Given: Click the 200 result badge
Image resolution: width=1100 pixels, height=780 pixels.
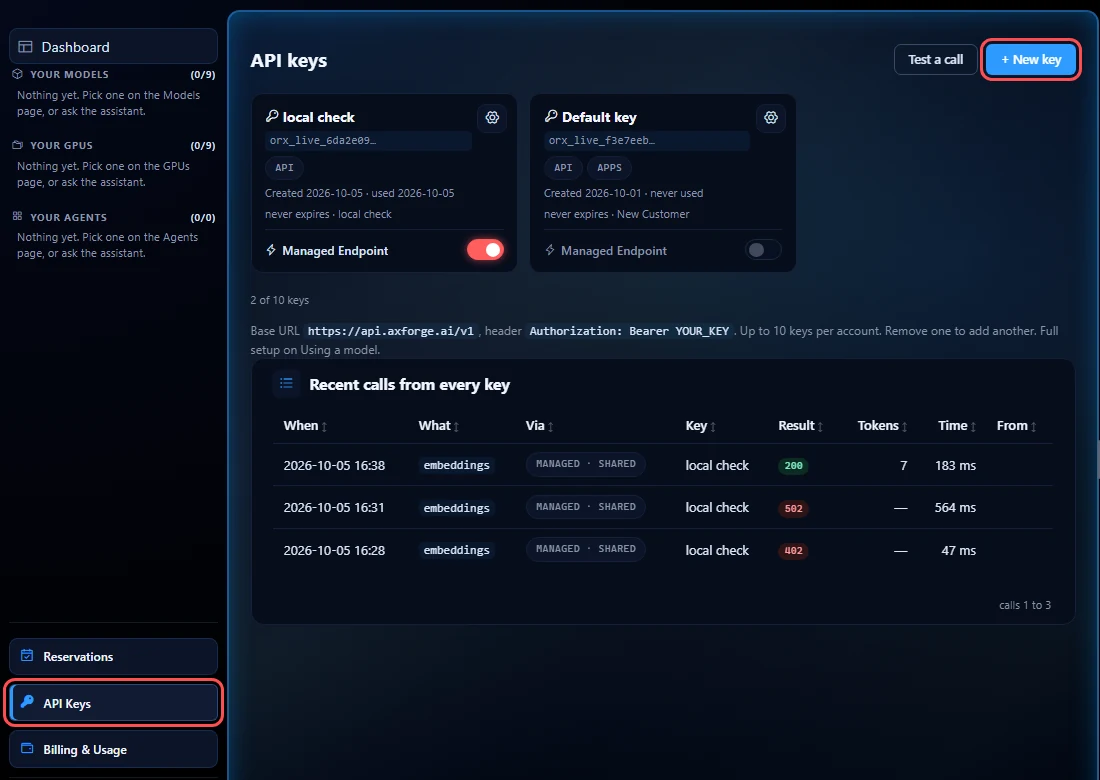Looking at the screenshot, I should pyautogui.click(x=793, y=466).
